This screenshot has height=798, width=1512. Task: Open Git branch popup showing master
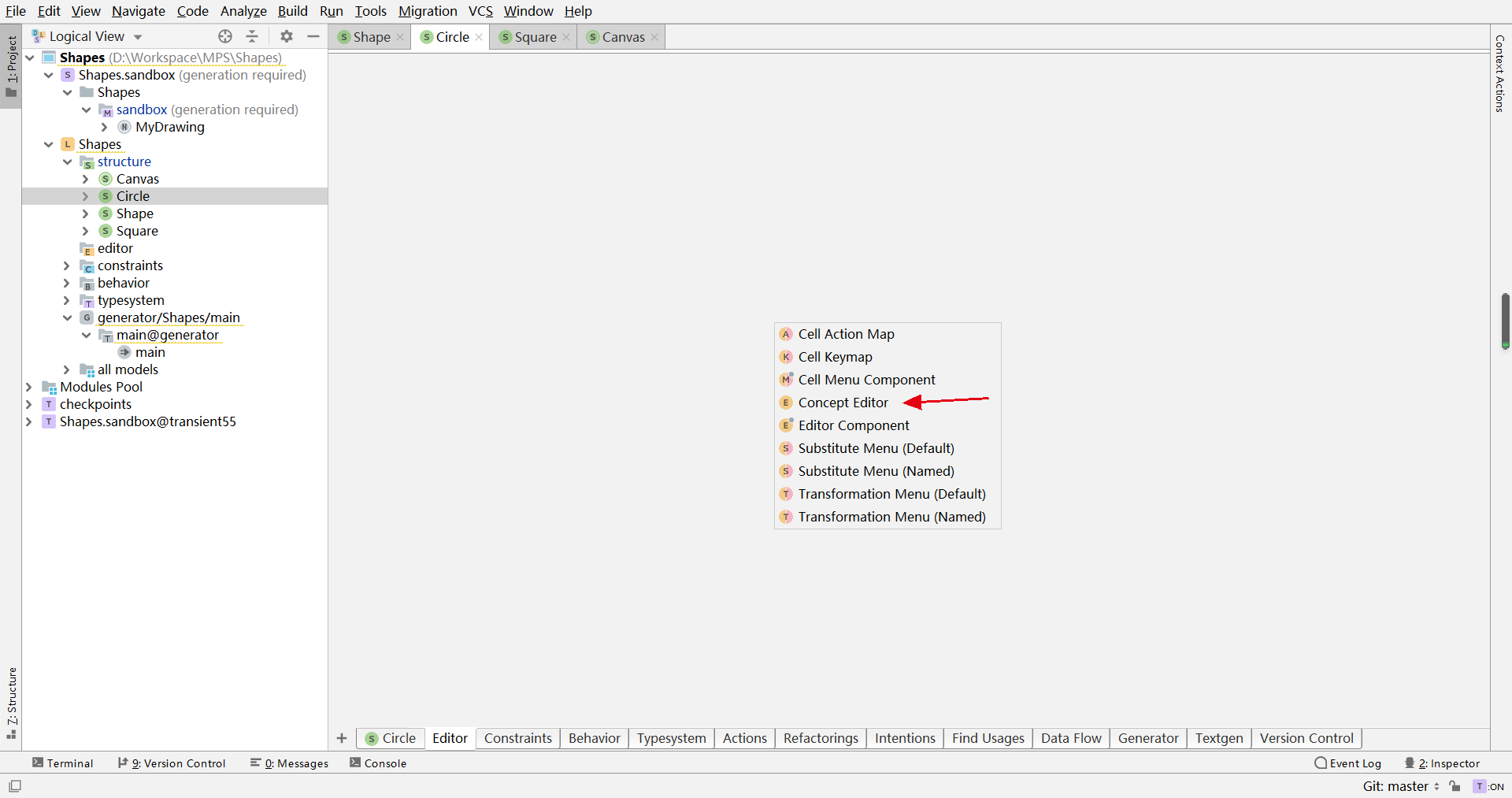coord(1399,786)
